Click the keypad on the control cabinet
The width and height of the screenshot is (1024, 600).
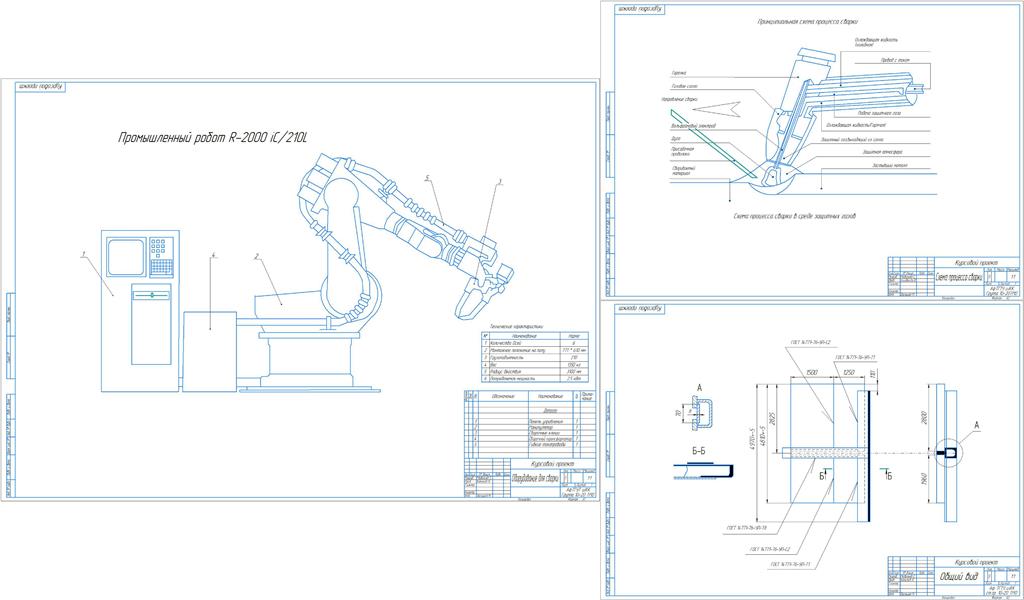coord(161,257)
